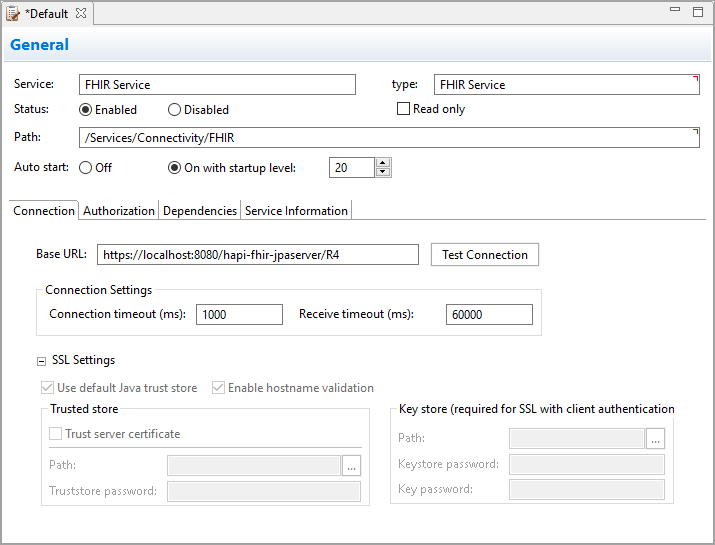
Task: Maximize the editor panel
Action: 698,12
